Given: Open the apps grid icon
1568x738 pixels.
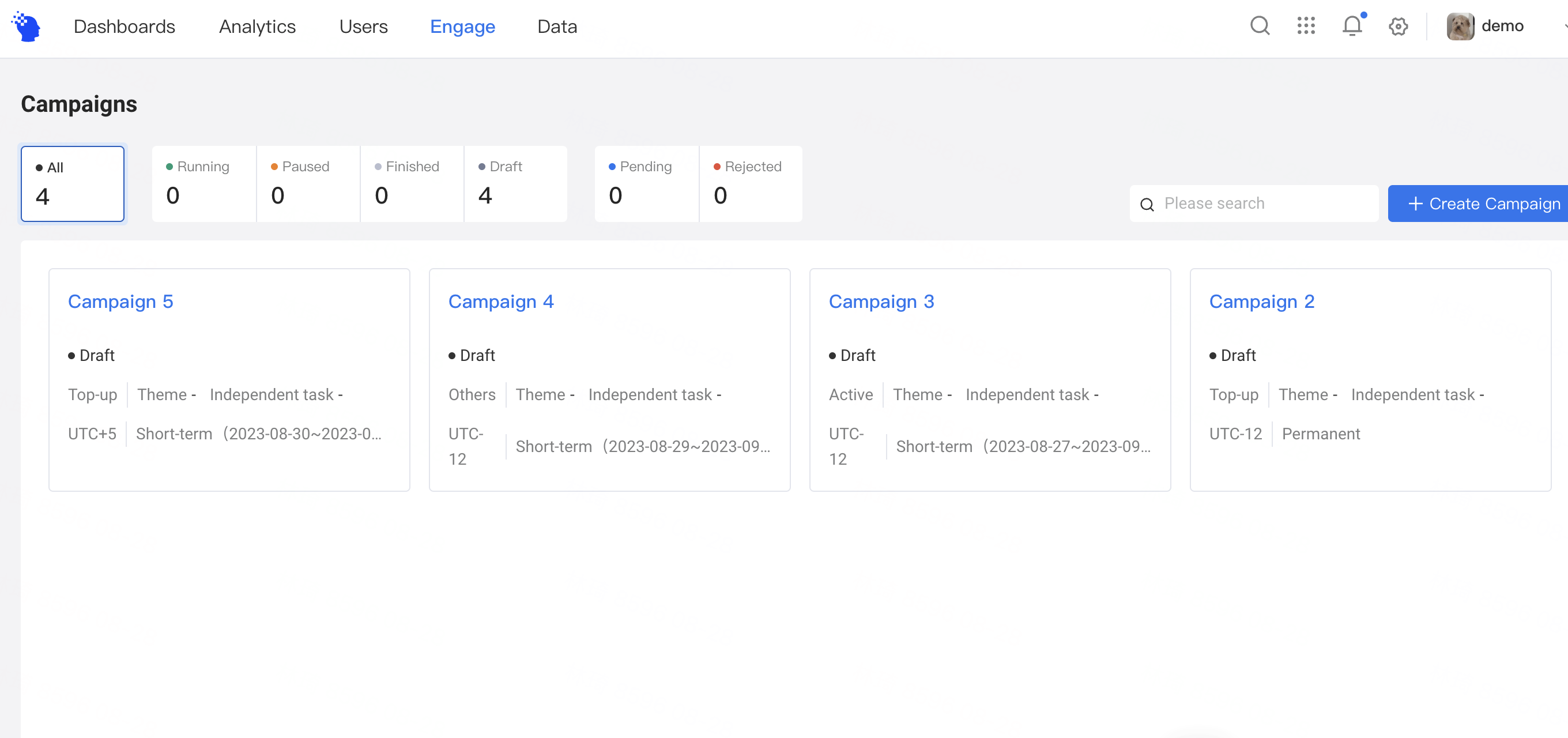Looking at the screenshot, I should [x=1306, y=26].
